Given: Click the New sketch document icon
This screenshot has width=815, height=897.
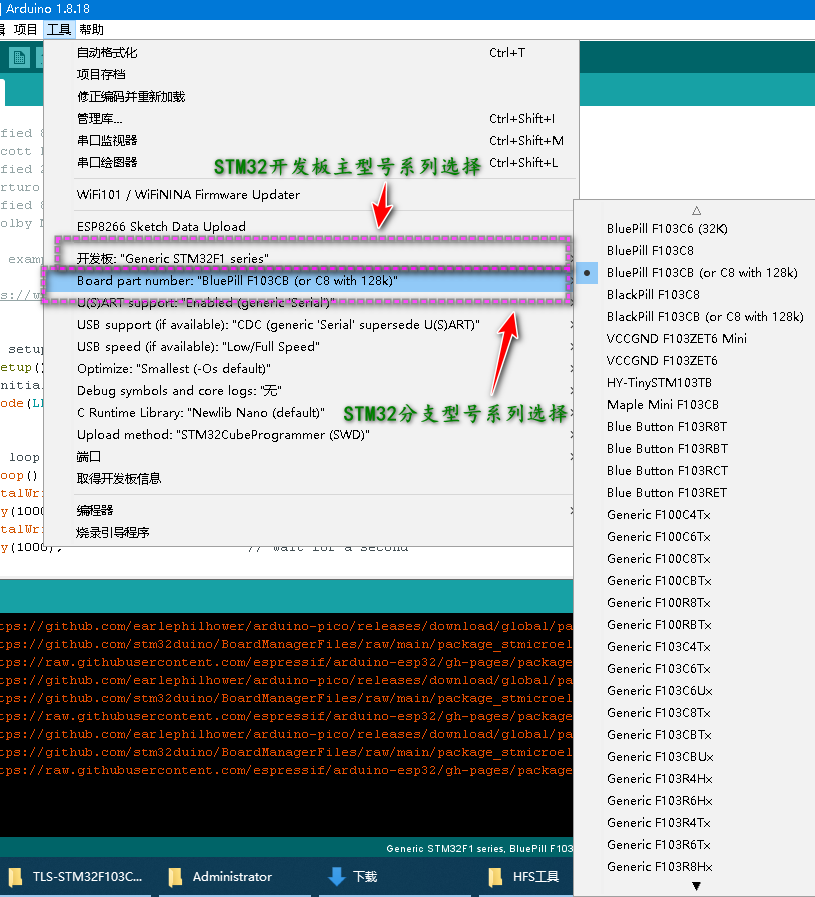Looking at the screenshot, I should coord(18,57).
